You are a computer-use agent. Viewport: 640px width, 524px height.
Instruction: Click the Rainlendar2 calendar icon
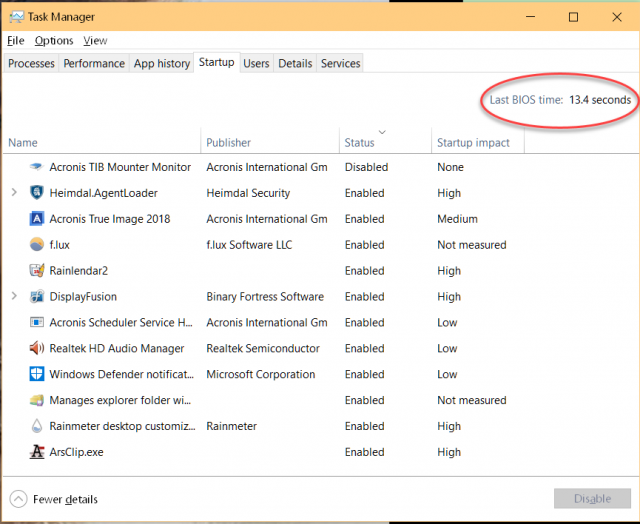36,270
